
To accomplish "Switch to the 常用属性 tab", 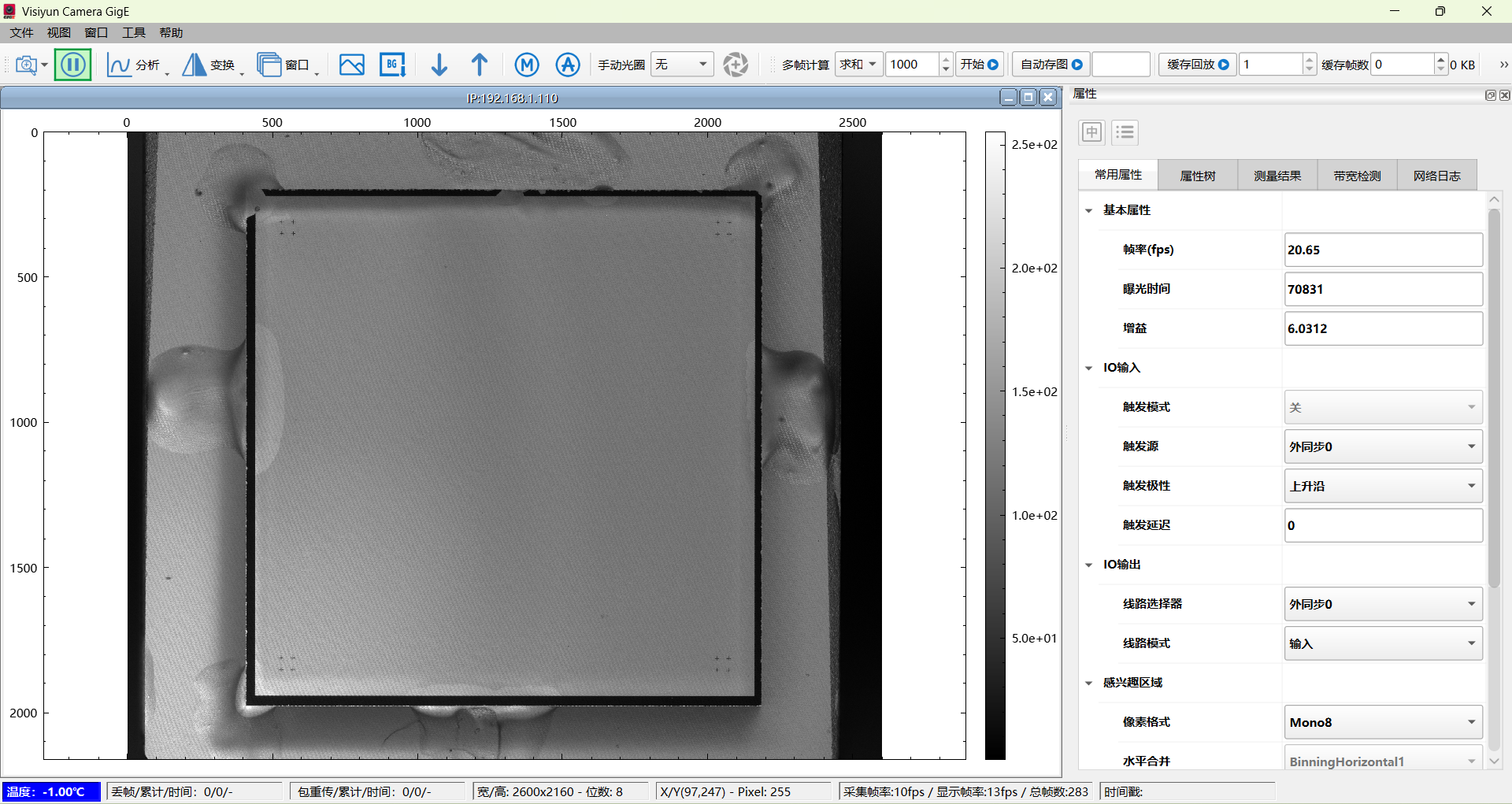I will click(x=1118, y=175).
